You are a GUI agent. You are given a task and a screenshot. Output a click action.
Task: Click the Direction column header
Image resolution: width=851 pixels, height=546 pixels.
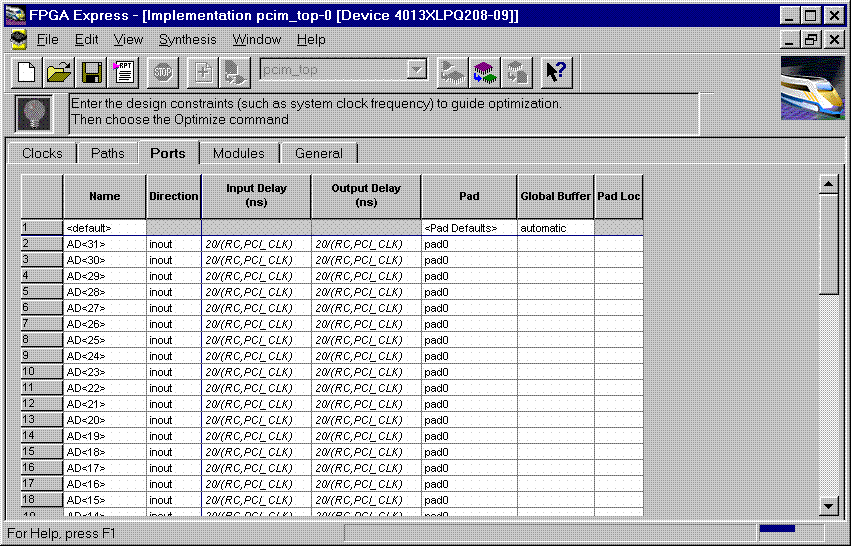click(174, 196)
